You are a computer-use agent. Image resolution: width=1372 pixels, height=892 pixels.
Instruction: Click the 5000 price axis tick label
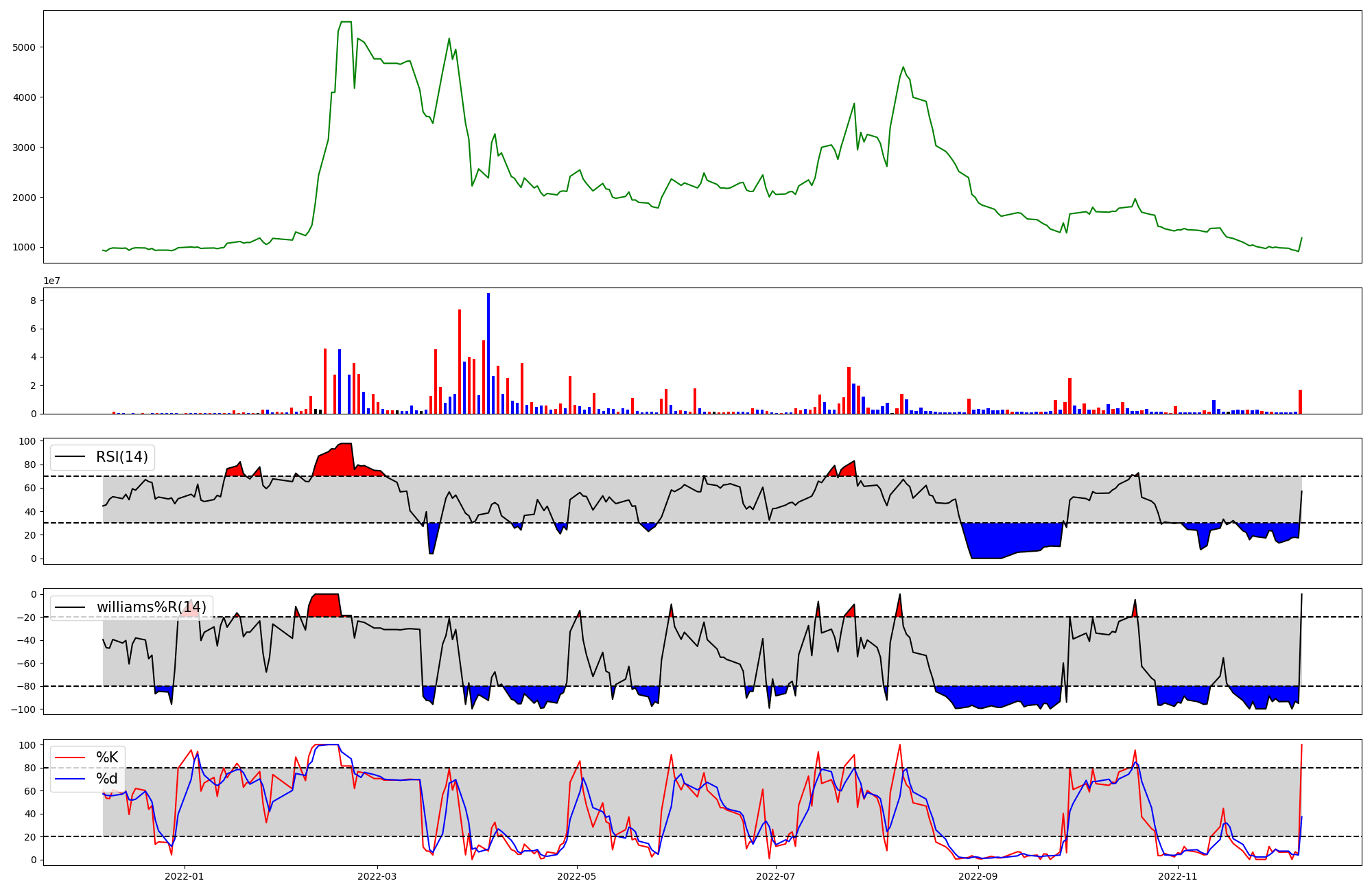coord(25,47)
